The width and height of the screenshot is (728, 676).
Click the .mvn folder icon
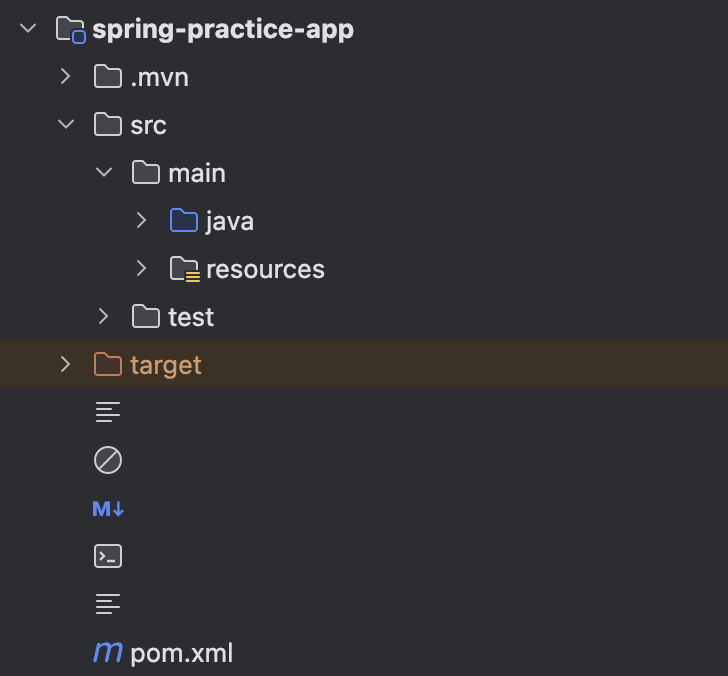coord(108,77)
